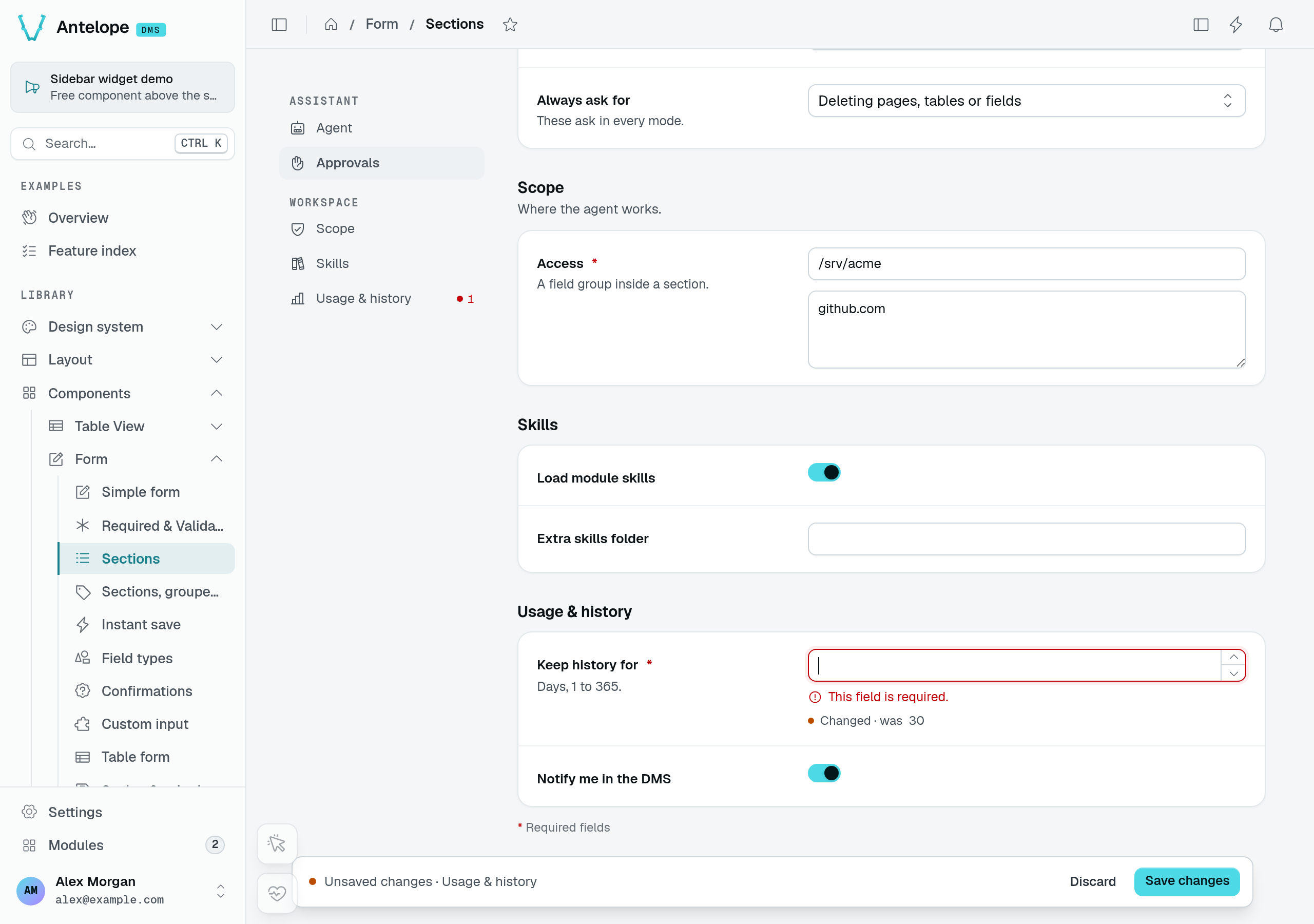Expand the Table View submenu

[136, 426]
